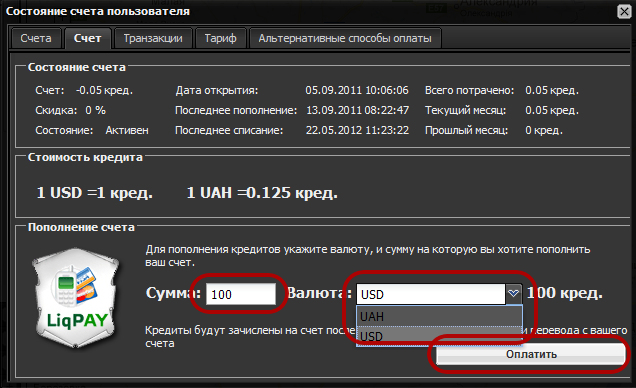This screenshot has width=636, height=388.
Task: Click the Пополнение счета section title
Action: coord(81,227)
